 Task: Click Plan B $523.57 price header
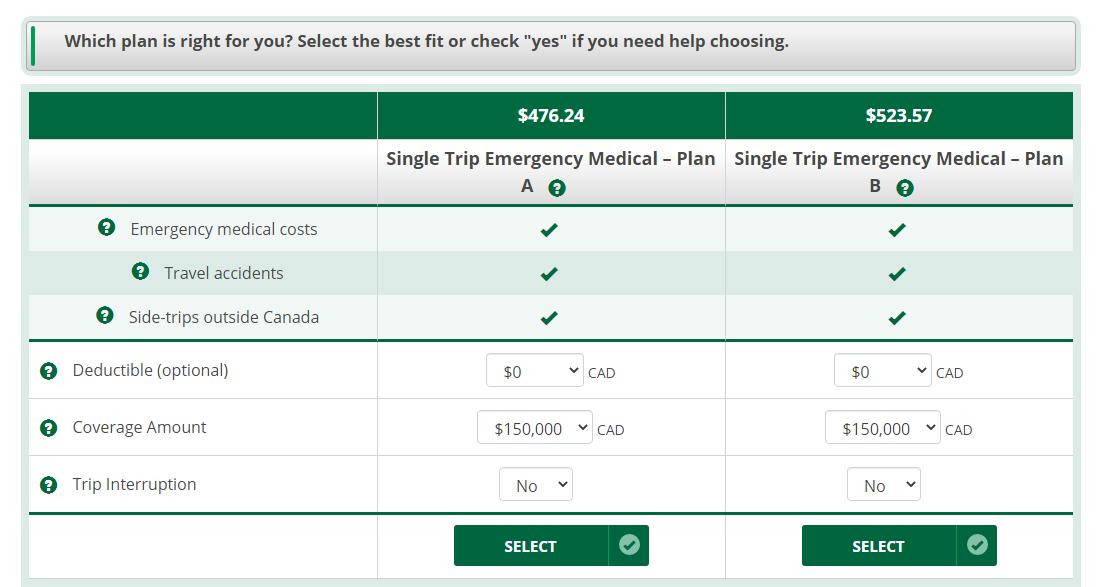point(899,116)
